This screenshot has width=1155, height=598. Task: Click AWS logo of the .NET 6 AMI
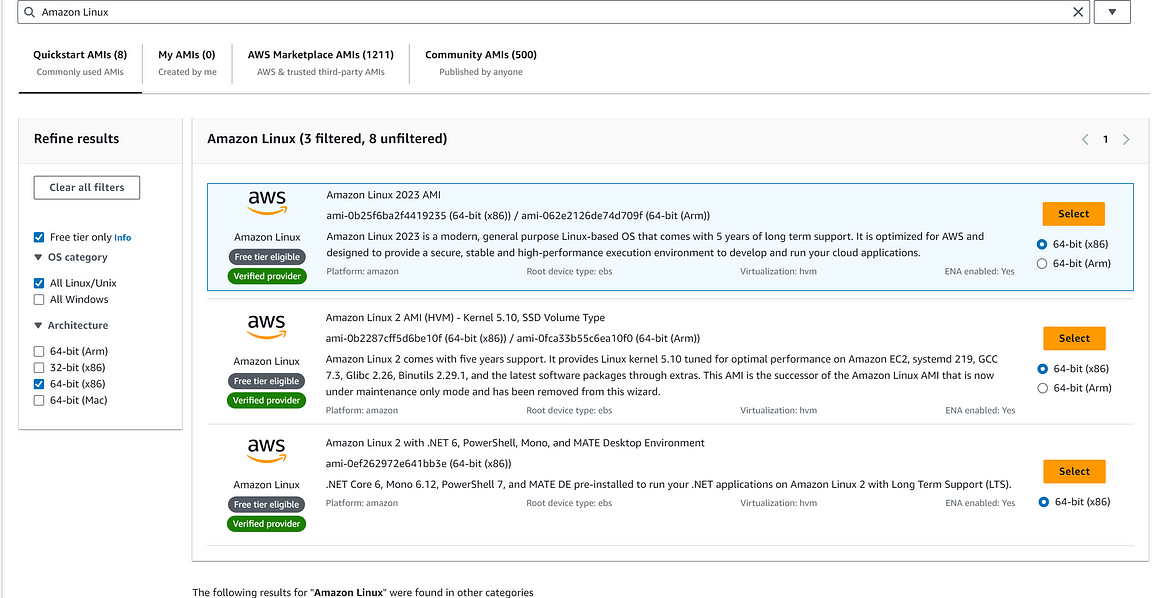(267, 450)
